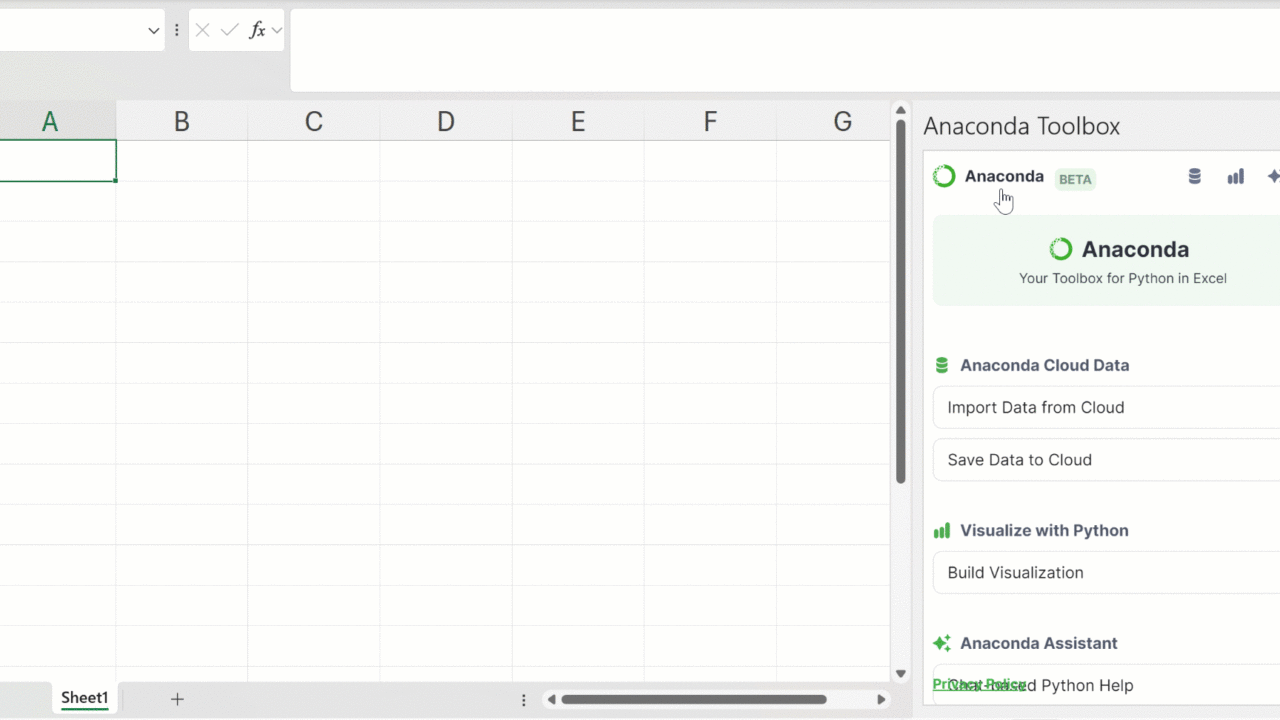Click the Visualize with Python heading
Image resolution: width=1280 pixels, height=720 pixels.
1044,530
